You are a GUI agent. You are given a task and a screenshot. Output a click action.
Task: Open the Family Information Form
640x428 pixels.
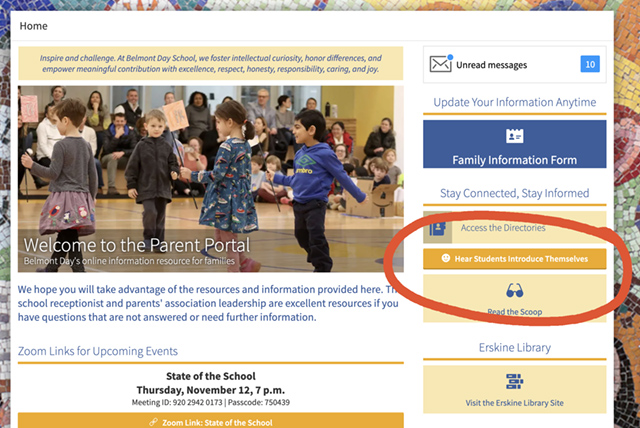(515, 159)
